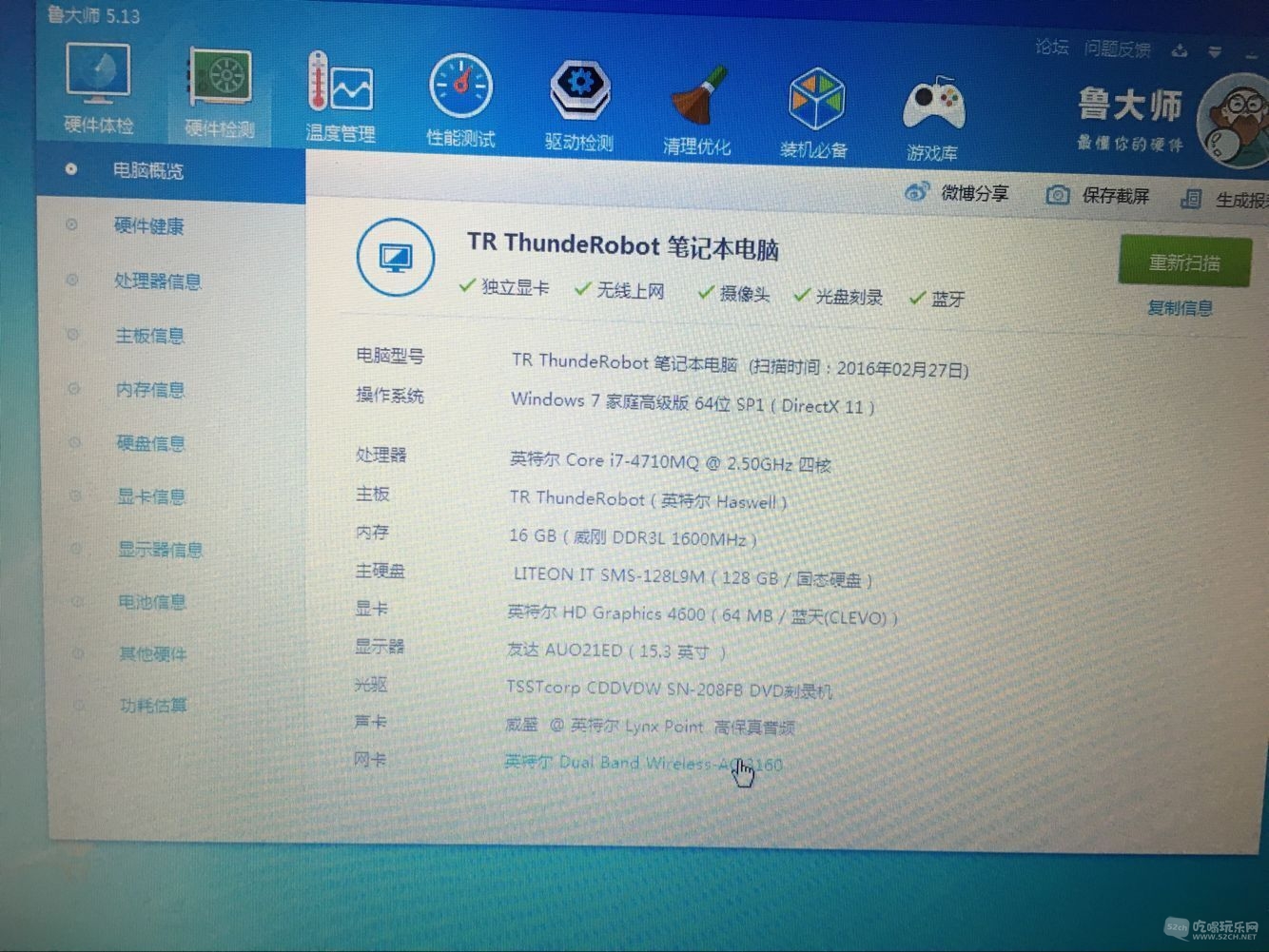Click the Lynx Point 高保真音频 sound card value
This screenshot has width=1269, height=952.
(x=651, y=727)
